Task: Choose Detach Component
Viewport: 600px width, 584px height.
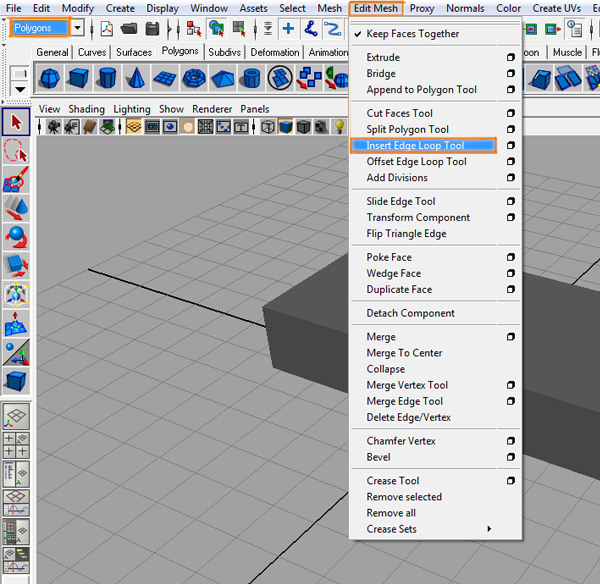Action: coord(410,313)
